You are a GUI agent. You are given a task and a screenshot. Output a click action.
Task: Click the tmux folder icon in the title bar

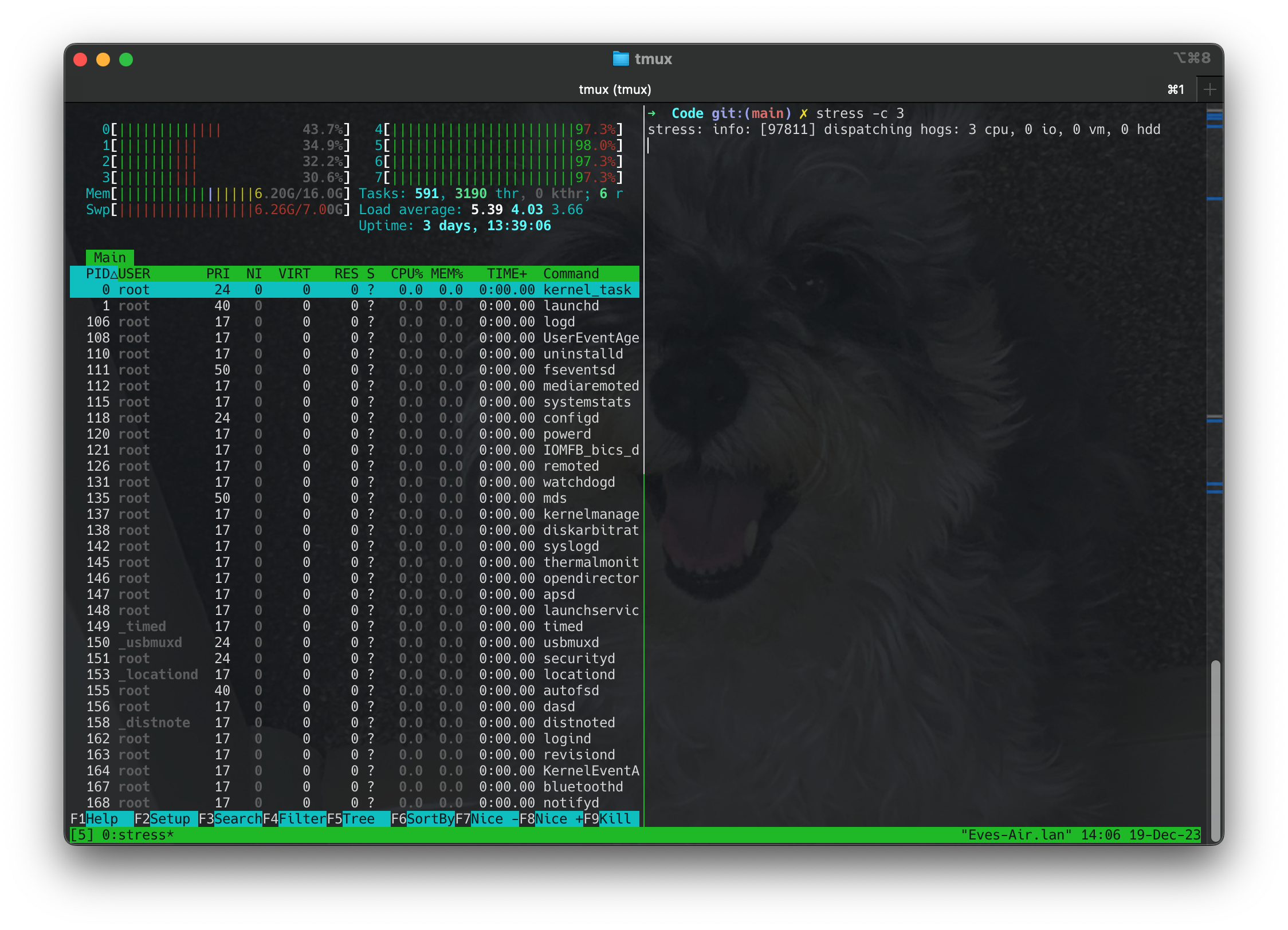(622, 58)
